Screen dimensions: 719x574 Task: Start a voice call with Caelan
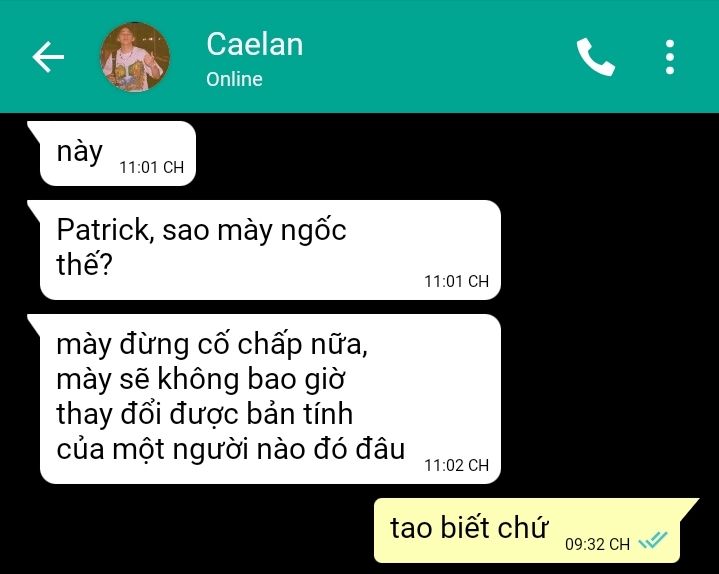(x=595, y=57)
